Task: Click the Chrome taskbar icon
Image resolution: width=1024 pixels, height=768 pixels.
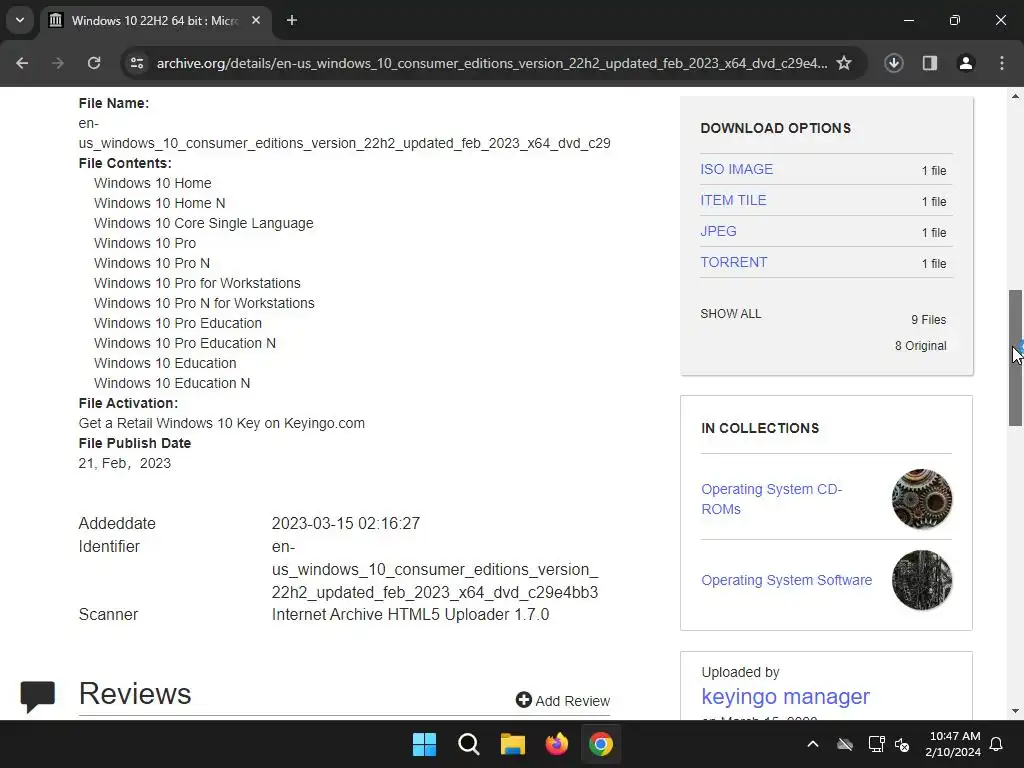Action: tap(601, 744)
